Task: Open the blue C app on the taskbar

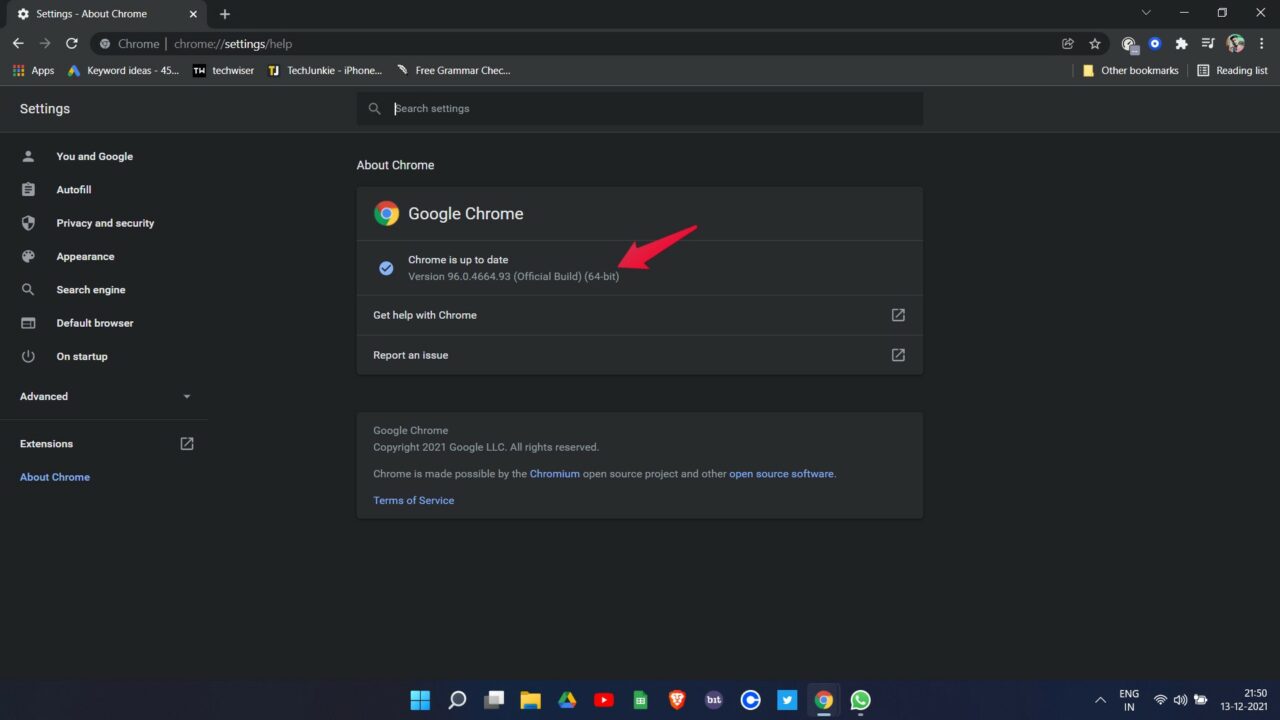Action: 751,700
